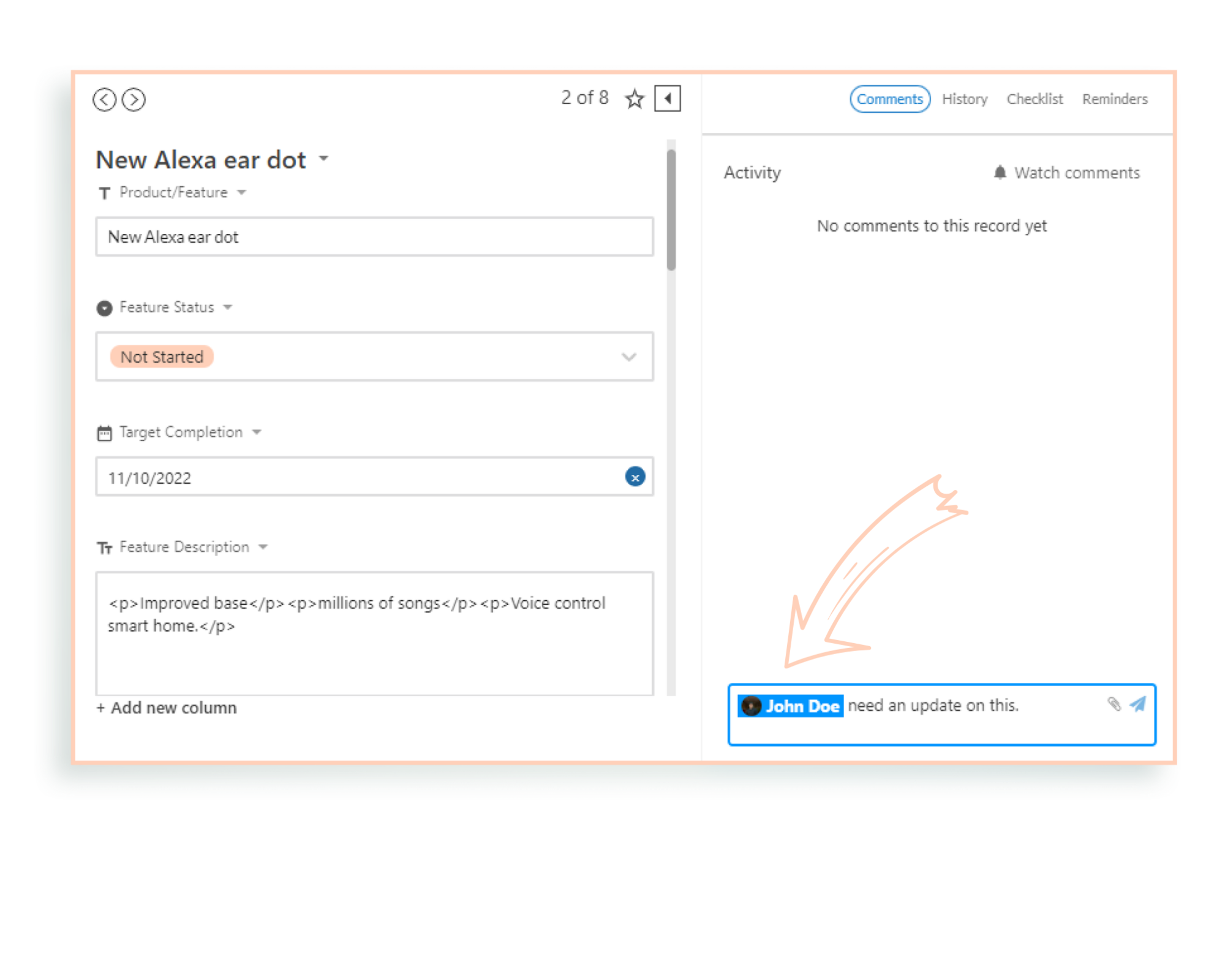Open the record title dropdown arrow
Image resolution: width=1225 pixels, height=980 pixels.
point(324,159)
